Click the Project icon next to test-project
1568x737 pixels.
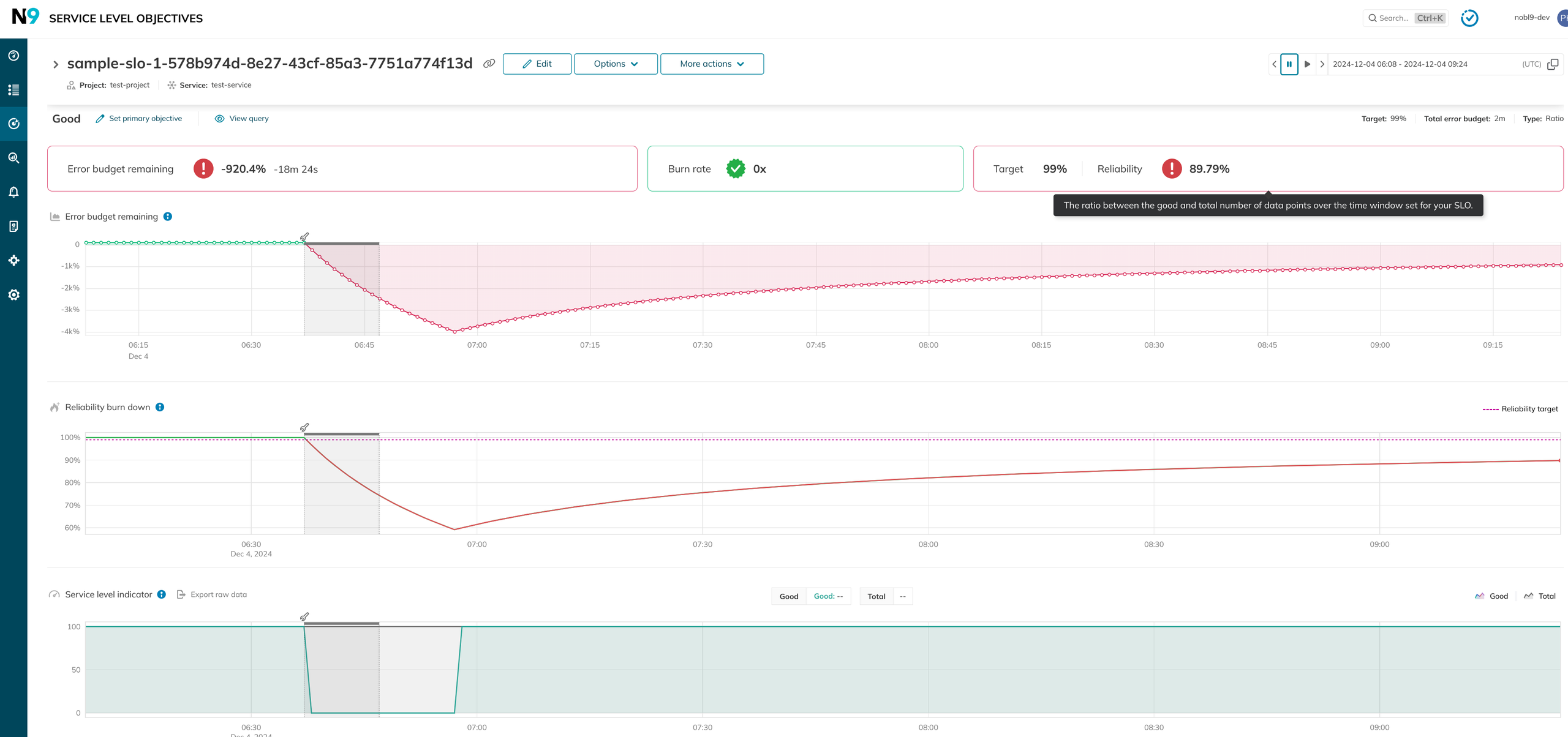[x=71, y=85]
